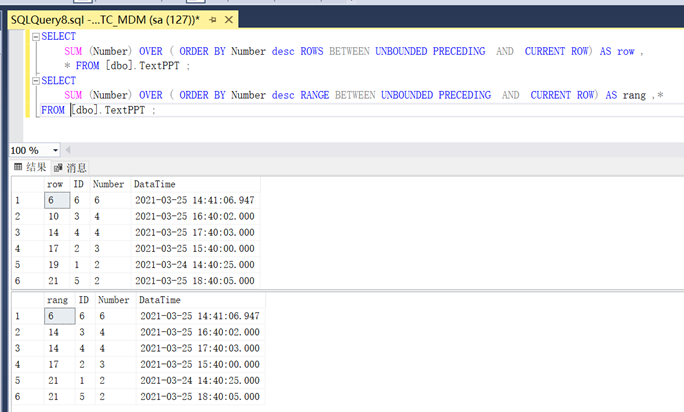Click 'ID' header in first result grid
This screenshot has width=684, height=412.
[79, 184]
